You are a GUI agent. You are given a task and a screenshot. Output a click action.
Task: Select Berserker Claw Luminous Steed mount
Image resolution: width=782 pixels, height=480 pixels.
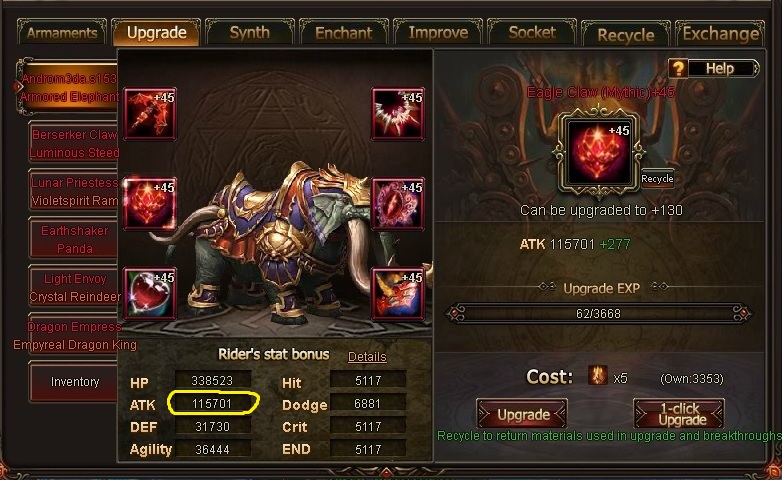[74, 144]
